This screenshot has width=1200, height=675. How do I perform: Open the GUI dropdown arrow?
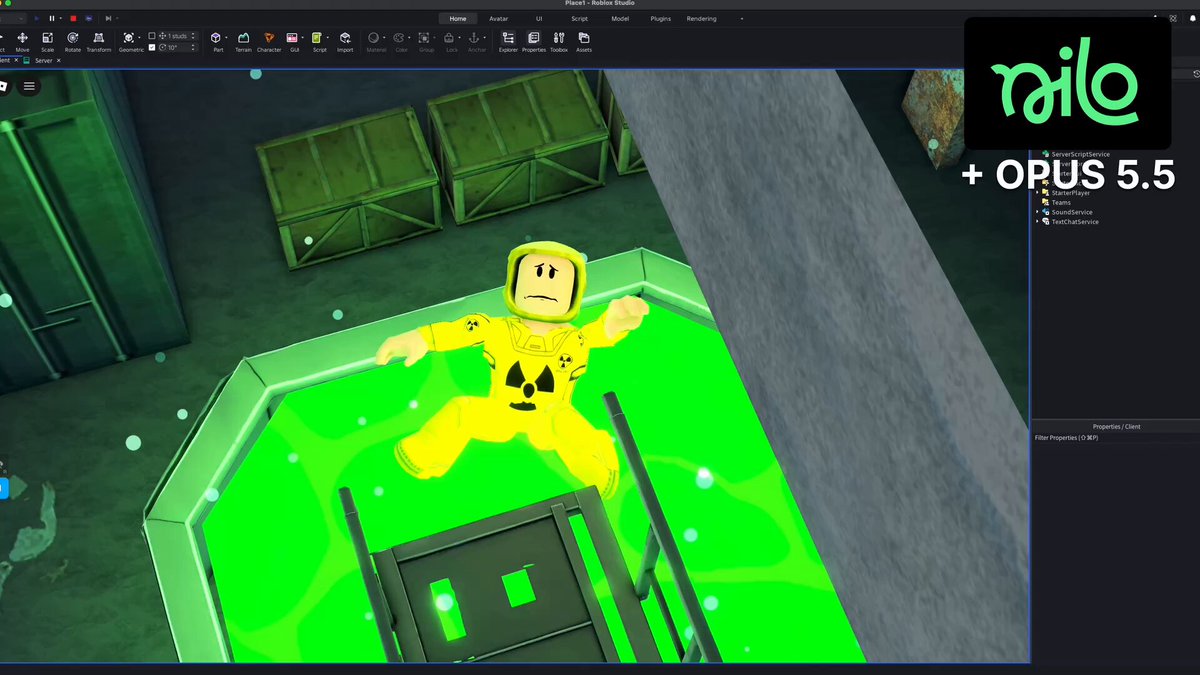pyautogui.click(x=304, y=38)
